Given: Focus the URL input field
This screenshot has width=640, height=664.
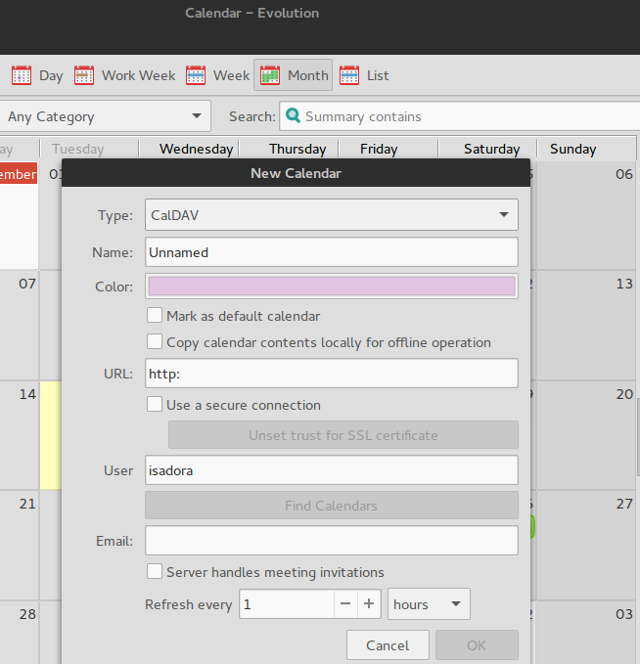Looking at the screenshot, I should pos(332,373).
